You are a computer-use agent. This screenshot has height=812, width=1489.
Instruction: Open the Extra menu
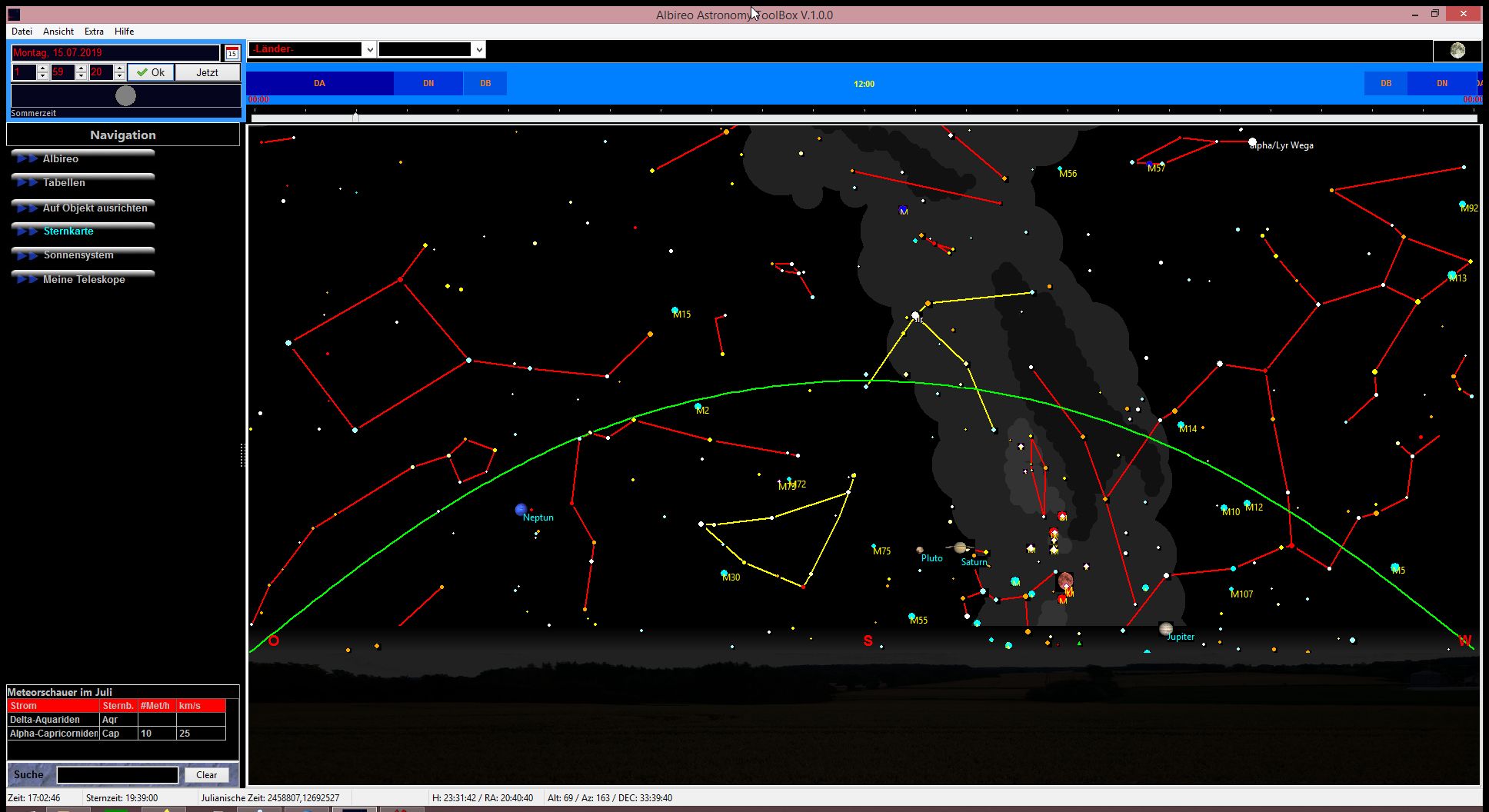point(94,32)
